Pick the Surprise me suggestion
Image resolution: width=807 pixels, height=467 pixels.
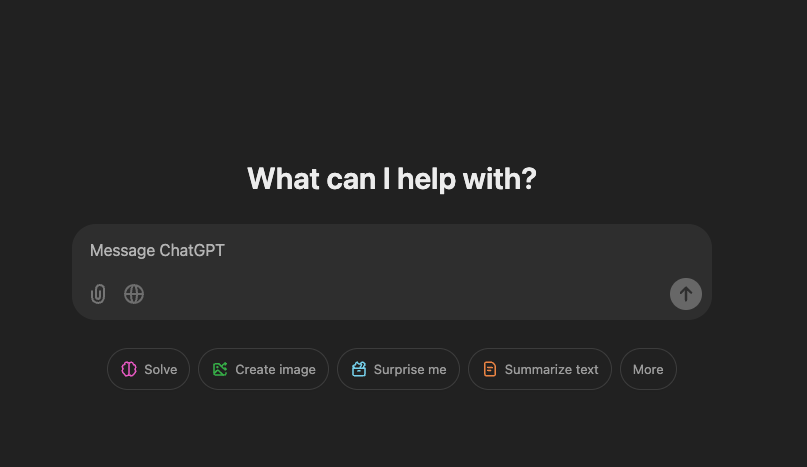tap(398, 369)
